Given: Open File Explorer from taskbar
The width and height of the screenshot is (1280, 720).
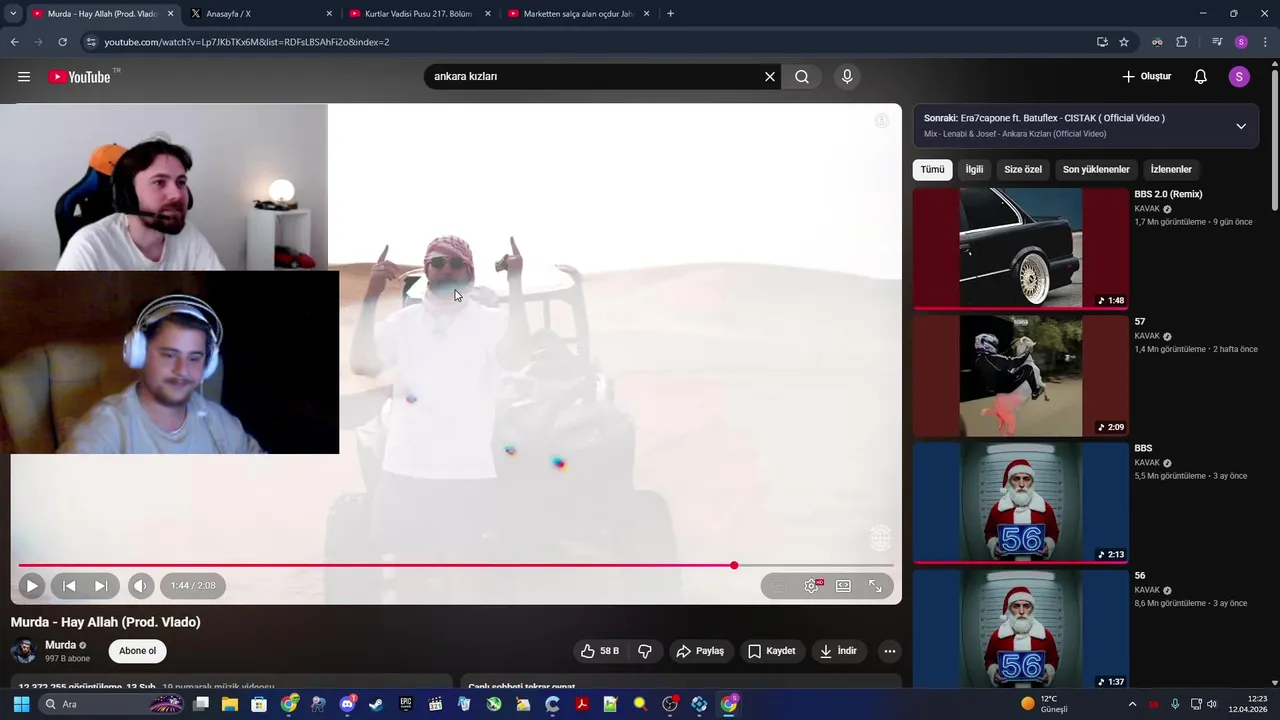Looking at the screenshot, I should click(x=230, y=704).
